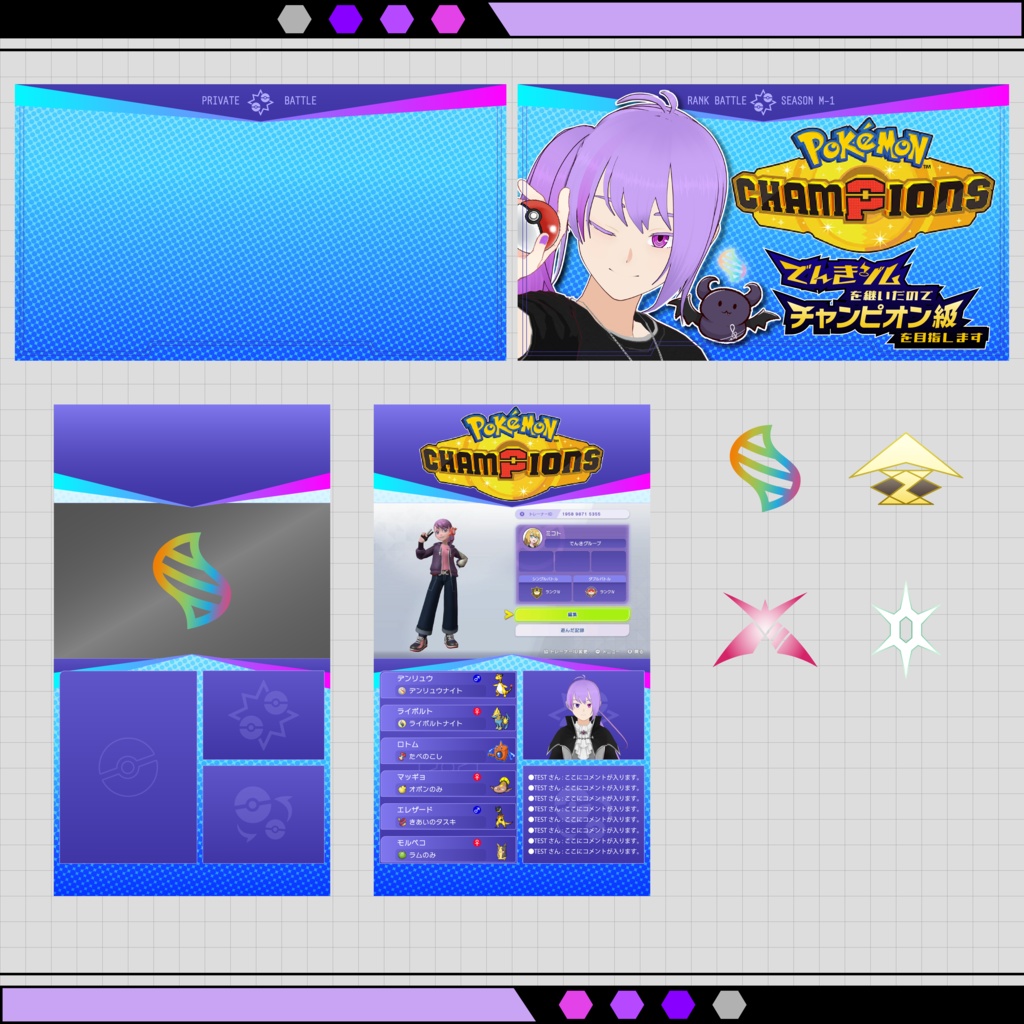Click the dark purple hexagon in the top bar
The height and width of the screenshot is (1024, 1024).
(x=345, y=19)
